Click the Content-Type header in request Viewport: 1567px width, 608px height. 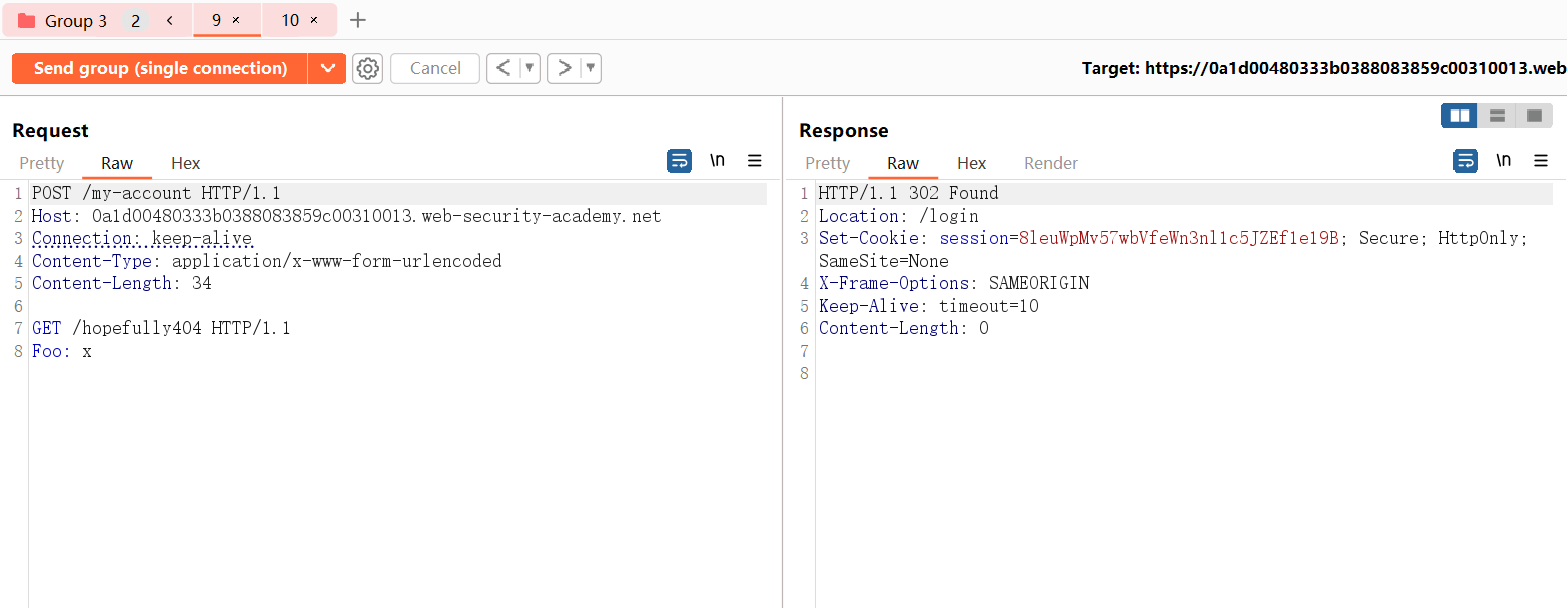266,261
